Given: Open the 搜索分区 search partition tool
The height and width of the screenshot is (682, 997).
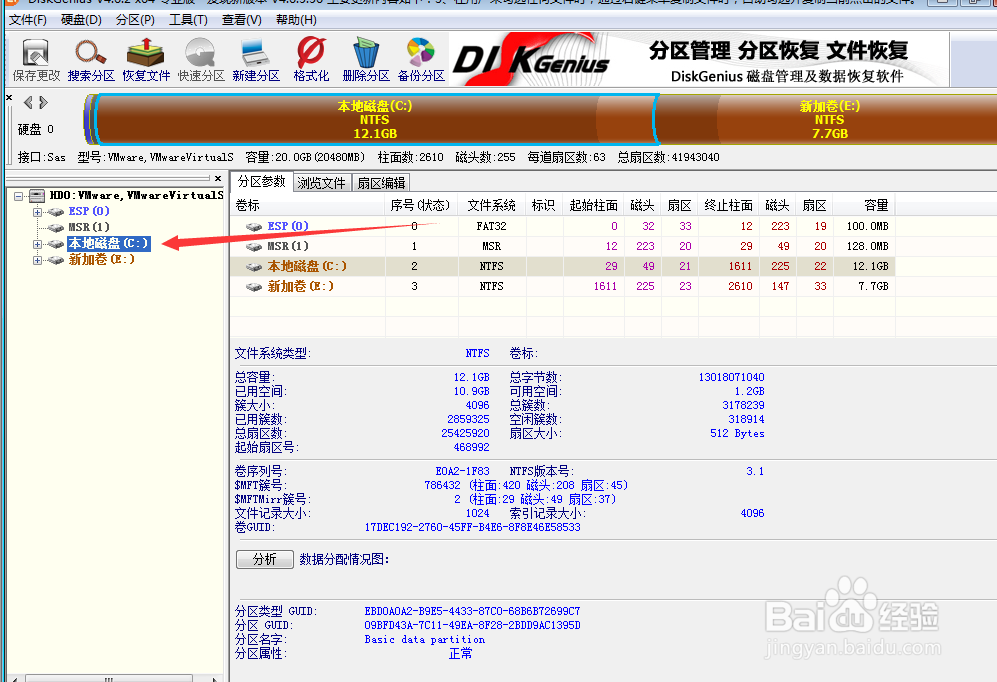Looking at the screenshot, I should [x=91, y=60].
